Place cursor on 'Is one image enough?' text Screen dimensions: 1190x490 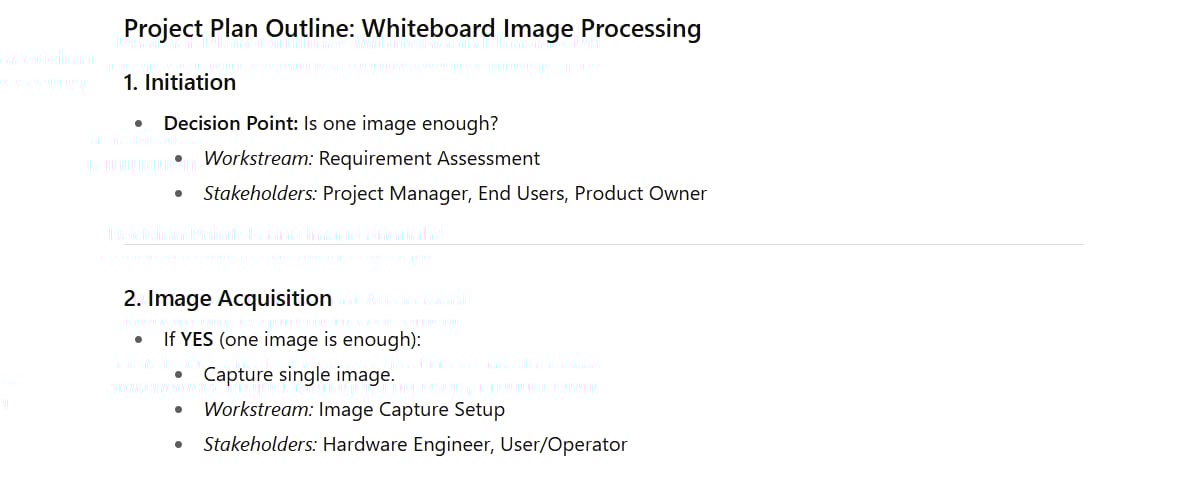(401, 123)
